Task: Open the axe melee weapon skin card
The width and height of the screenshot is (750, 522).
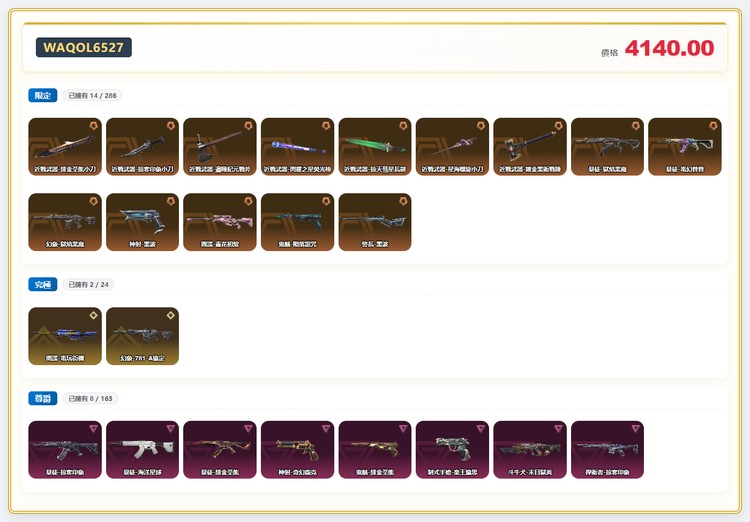Action: [220, 146]
